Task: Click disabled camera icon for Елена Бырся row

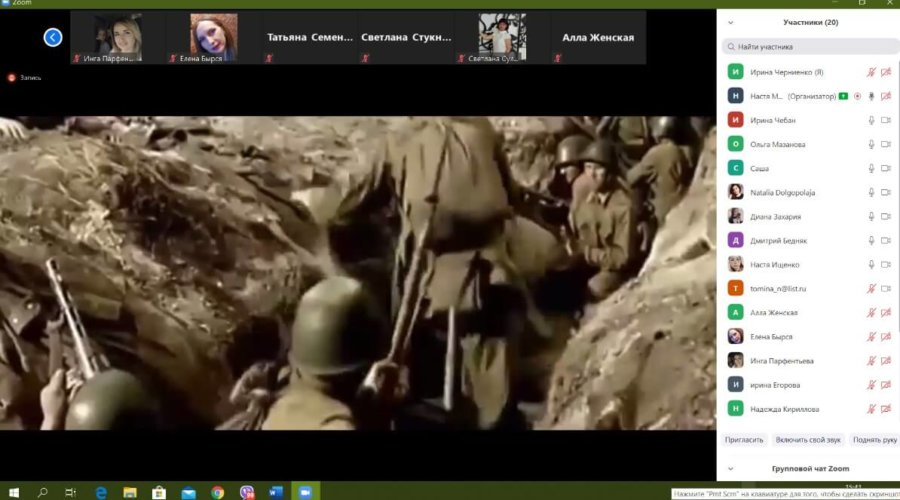Action: coord(886,337)
